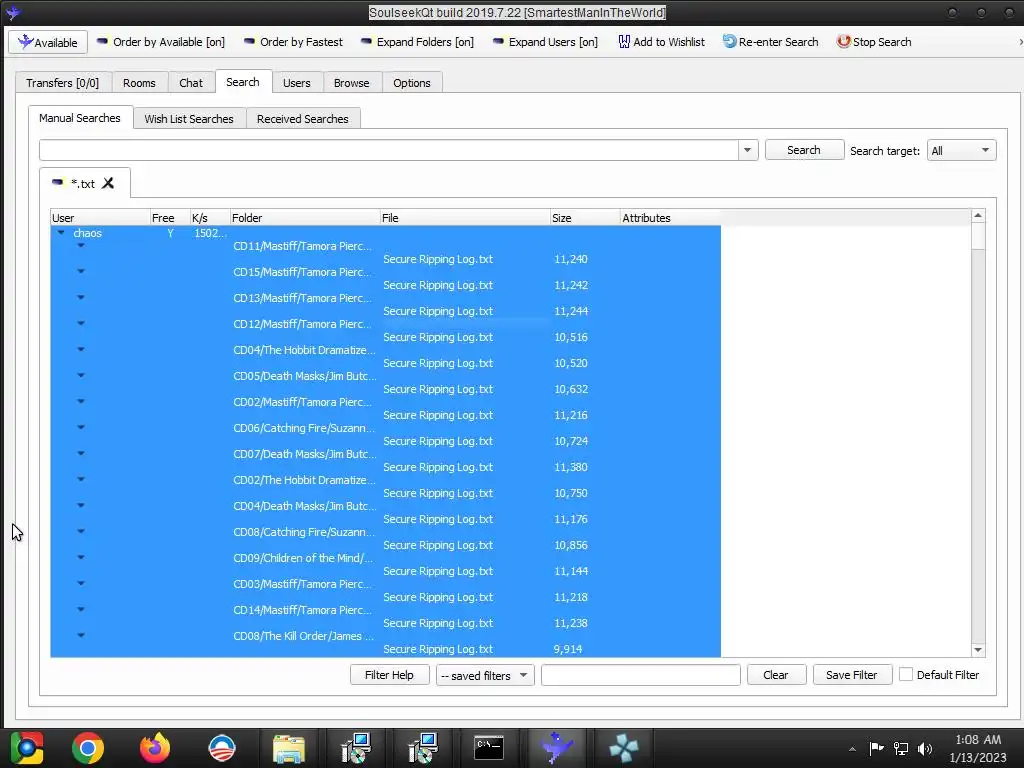Select the file sized 9,914
Viewport: 1024px width, 768px height.
tap(385, 649)
